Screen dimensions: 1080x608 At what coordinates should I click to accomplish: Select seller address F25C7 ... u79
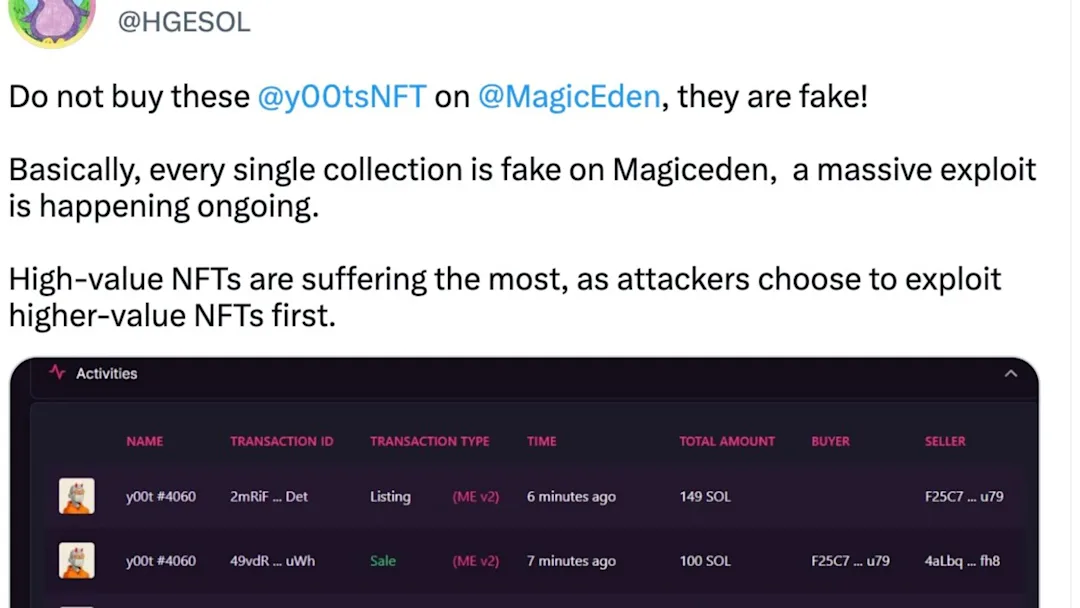pos(962,496)
